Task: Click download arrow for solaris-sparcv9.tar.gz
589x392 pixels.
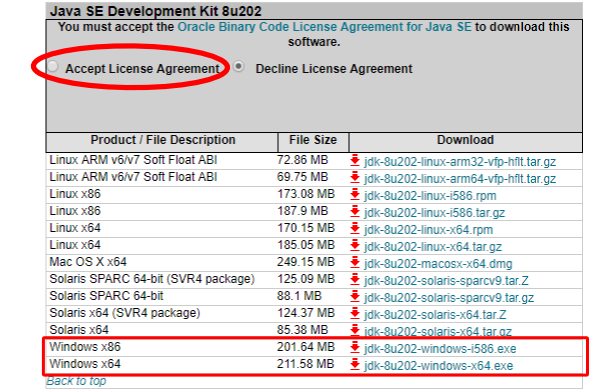Action: tap(355, 297)
